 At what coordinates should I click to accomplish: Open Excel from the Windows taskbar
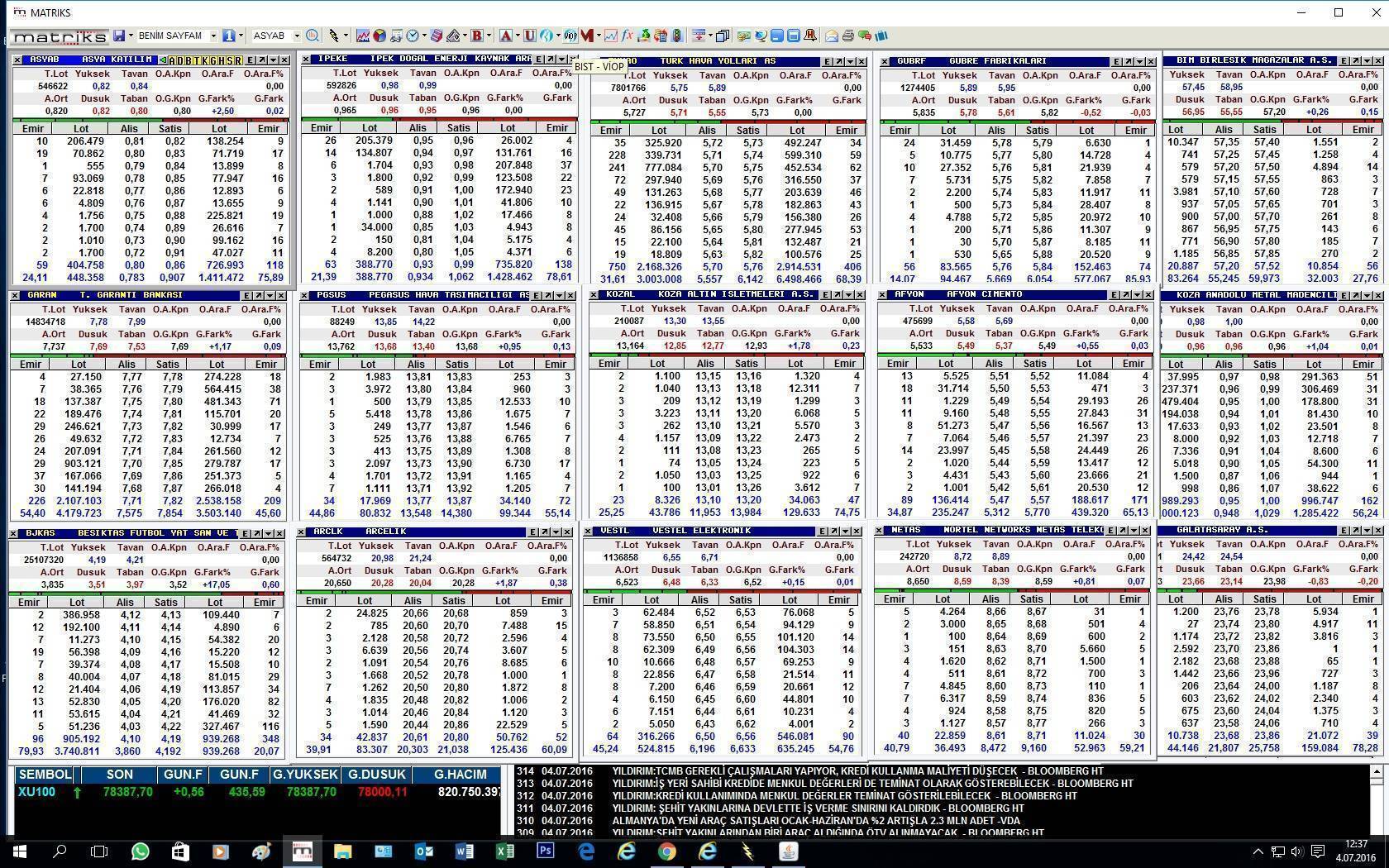point(504,851)
